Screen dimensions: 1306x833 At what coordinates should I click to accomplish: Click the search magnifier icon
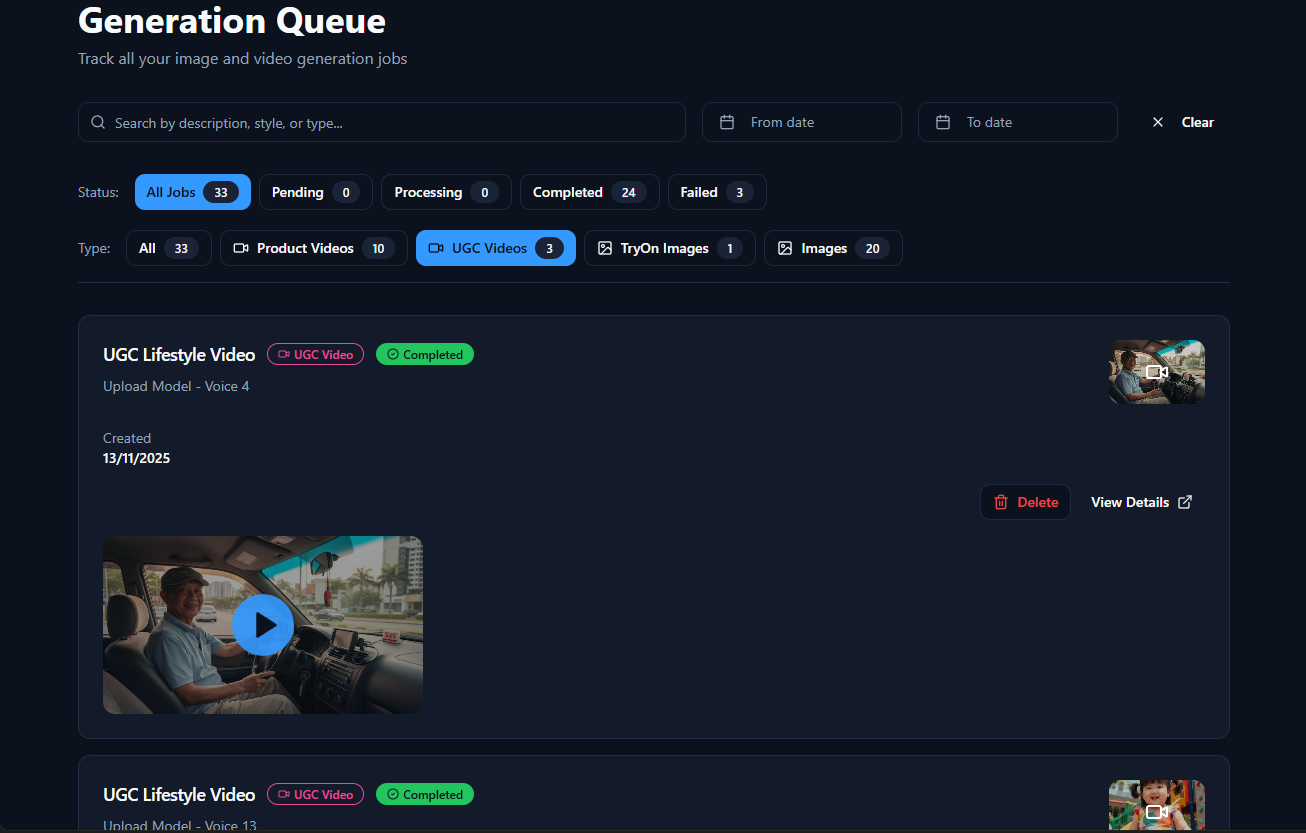tap(98, 123)
